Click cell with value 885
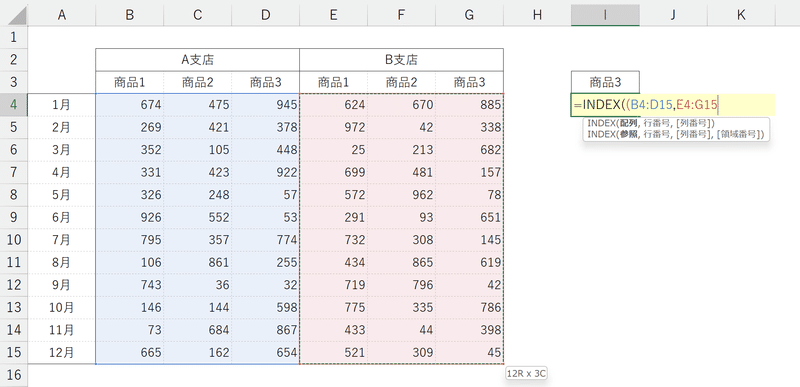Viewport: 800px width, 387px height. click(x=469, y=105)
